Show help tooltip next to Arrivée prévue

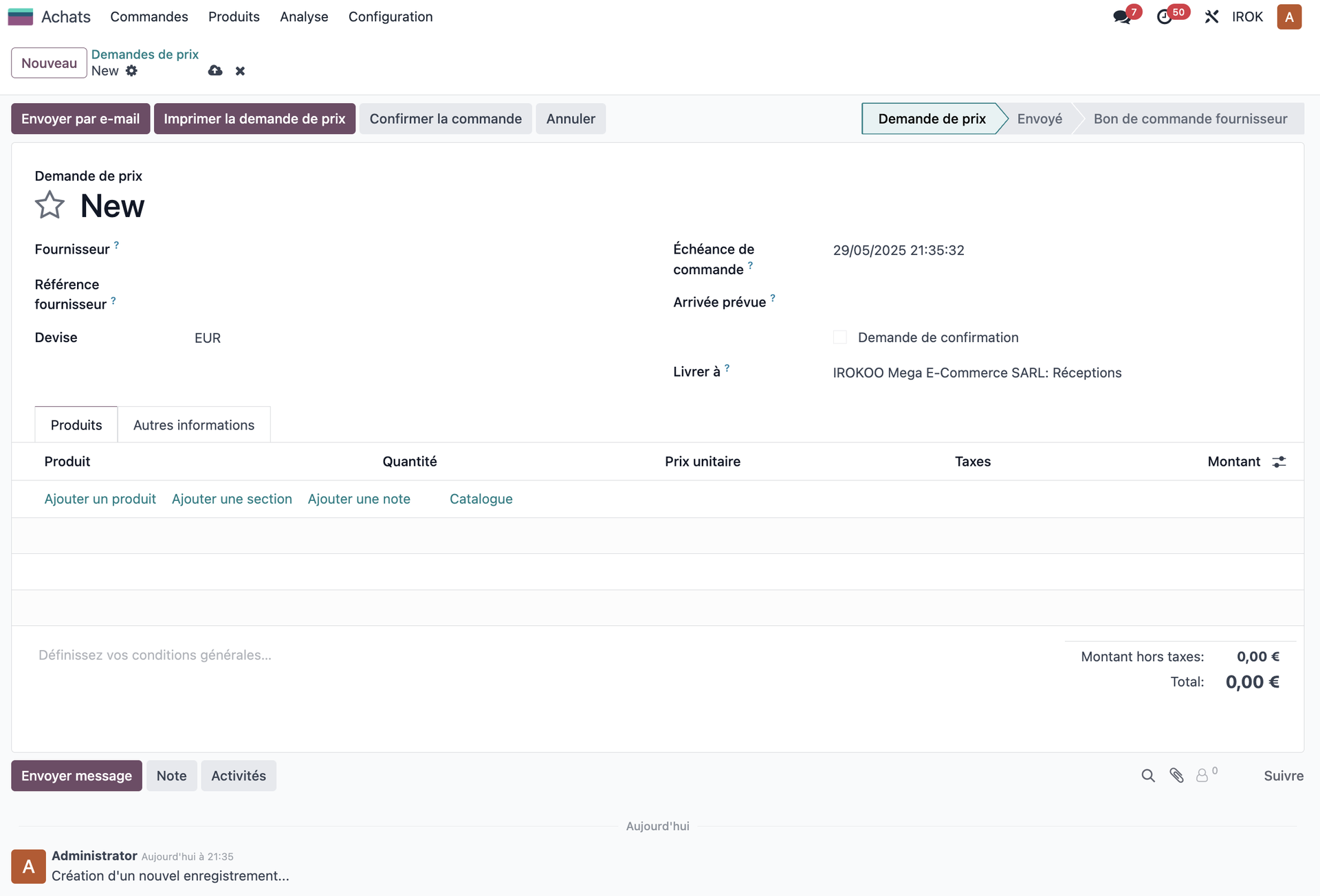[x=773, y=298]
